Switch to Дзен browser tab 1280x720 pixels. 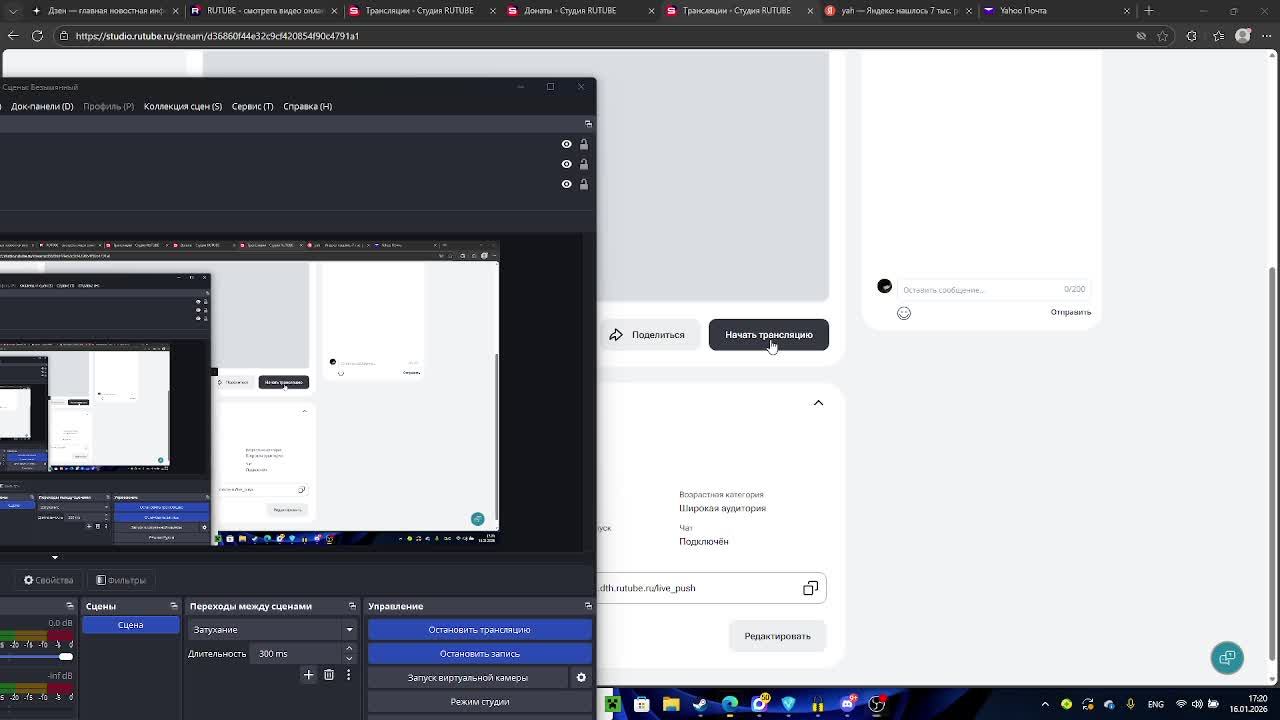[x=104, y=11]
